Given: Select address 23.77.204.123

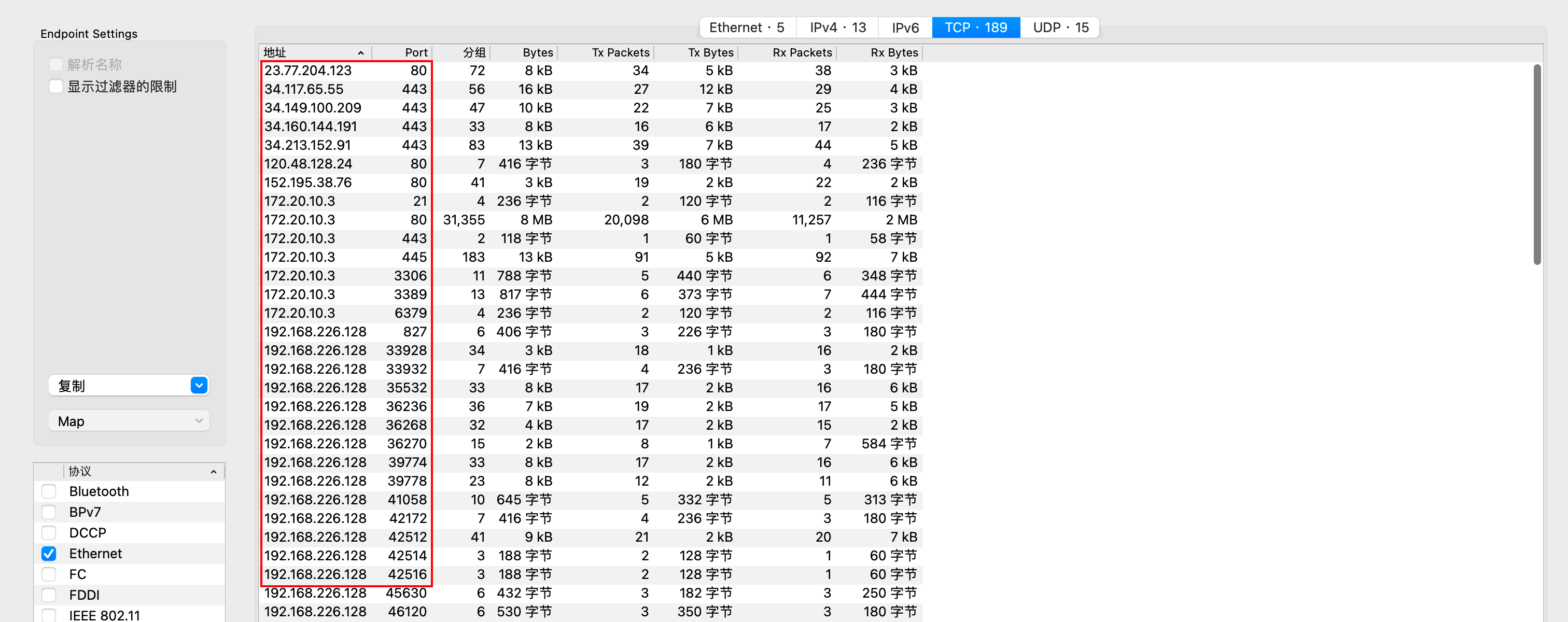Looking at the screenshot, I should pyautogui.click(x=308, y=70).
